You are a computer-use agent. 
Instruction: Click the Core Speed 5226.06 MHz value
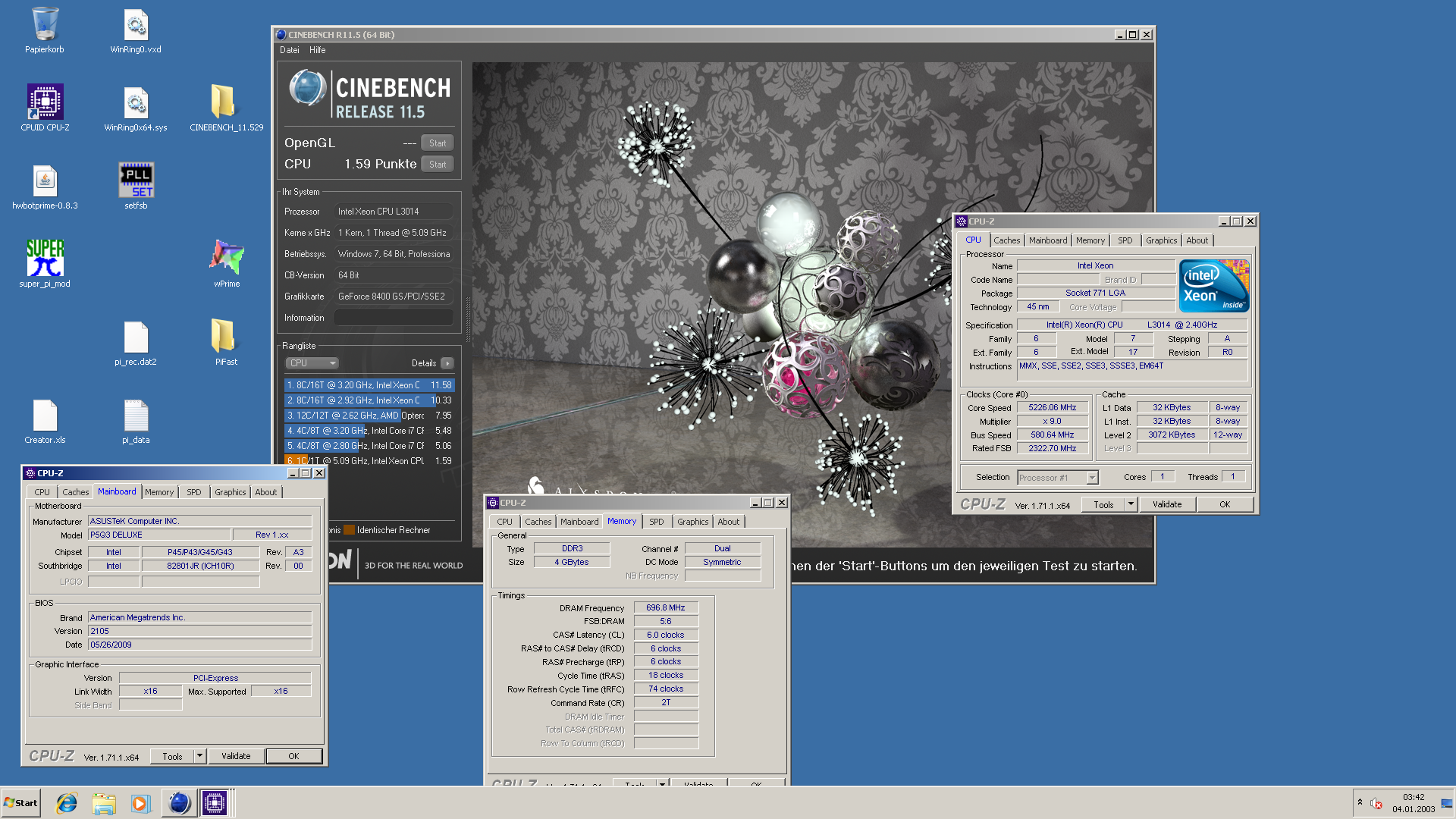[1053, 408]
